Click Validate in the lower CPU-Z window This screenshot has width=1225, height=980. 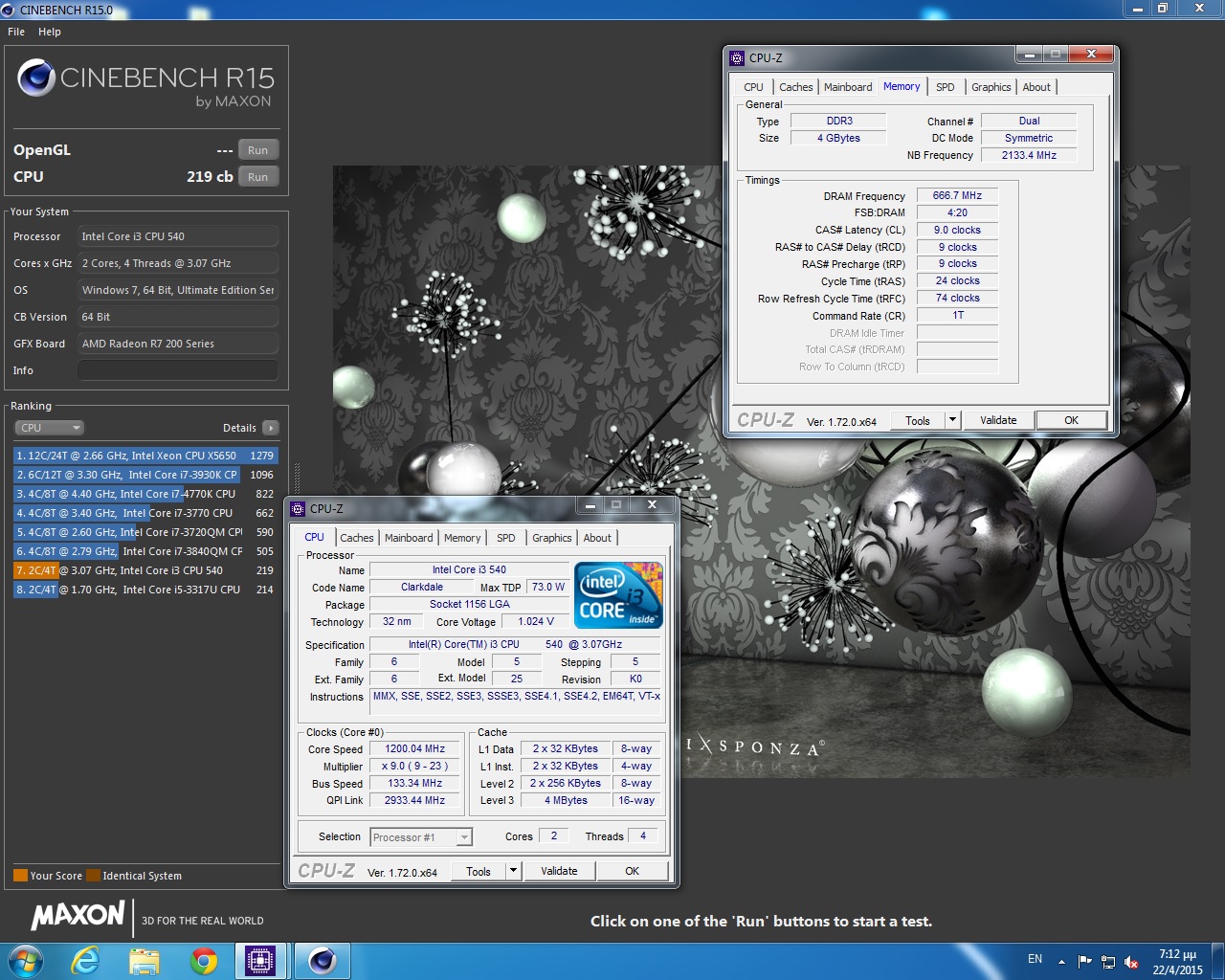(x=559, y=871)
